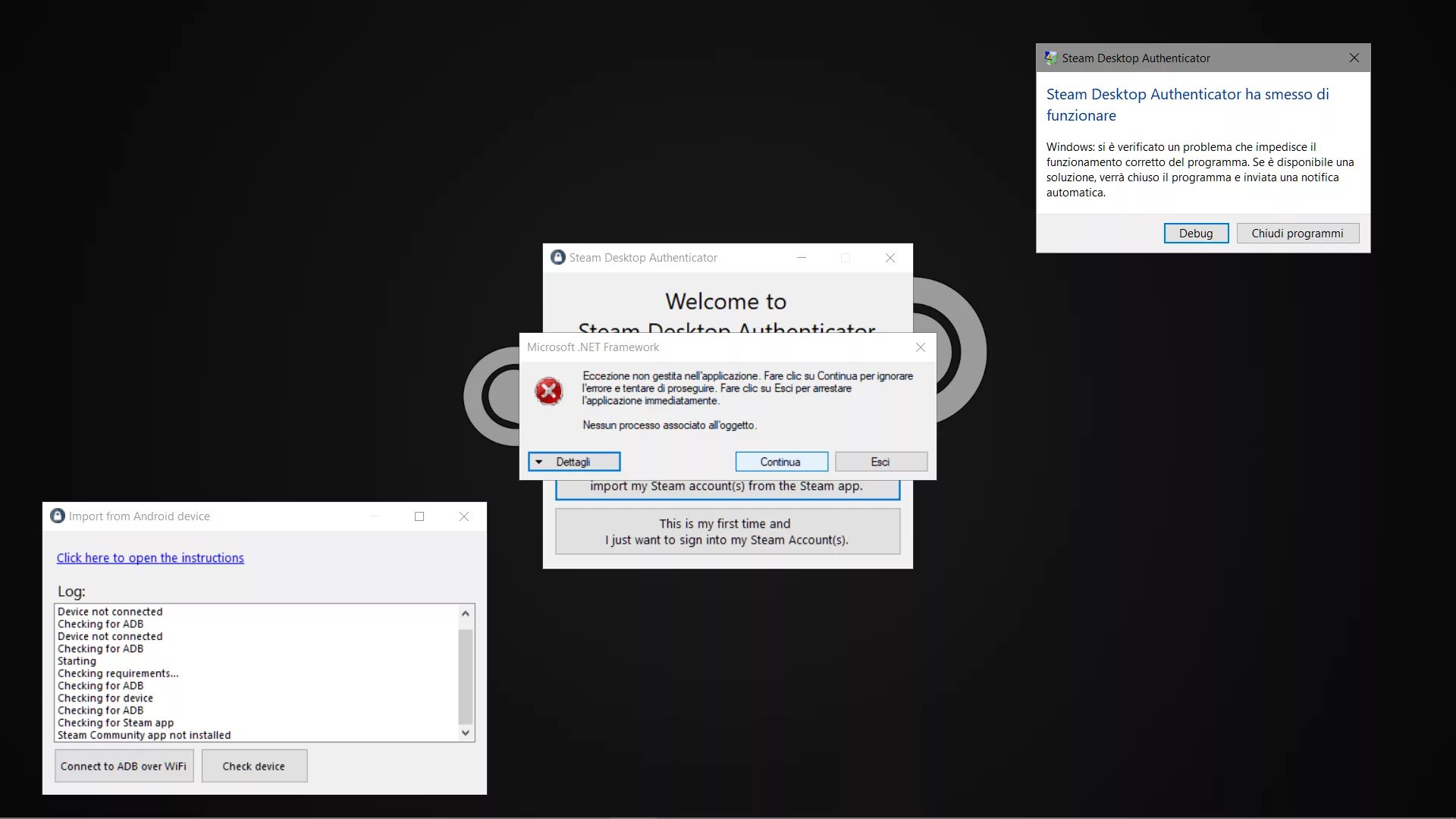This screenshot has height=819, width=1456.
Task: Close the crash report dialog window
Action: 1354,58
